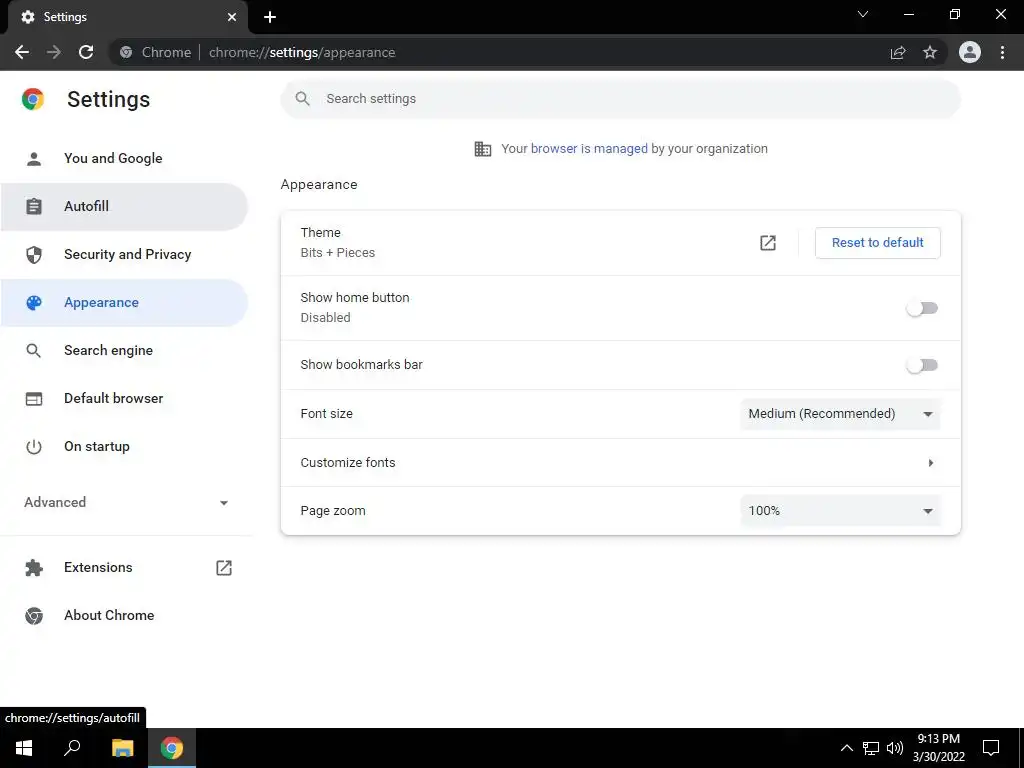This screenshot has height=768, width=1024.
Task: Click the Search settings input field
Action: tap(620, 99)
